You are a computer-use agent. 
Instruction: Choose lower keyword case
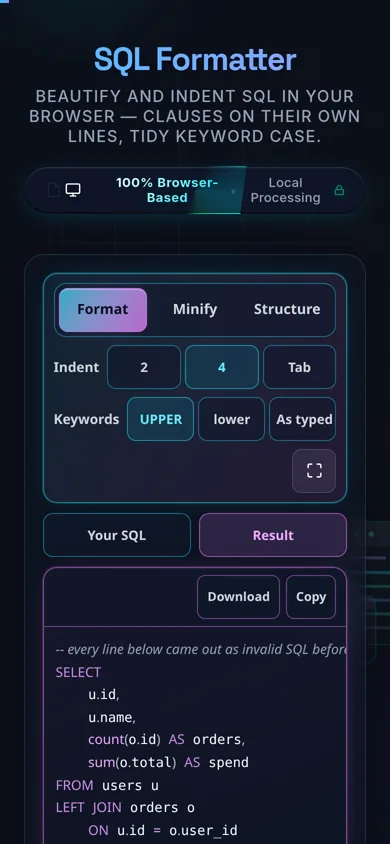click(231, 419)
